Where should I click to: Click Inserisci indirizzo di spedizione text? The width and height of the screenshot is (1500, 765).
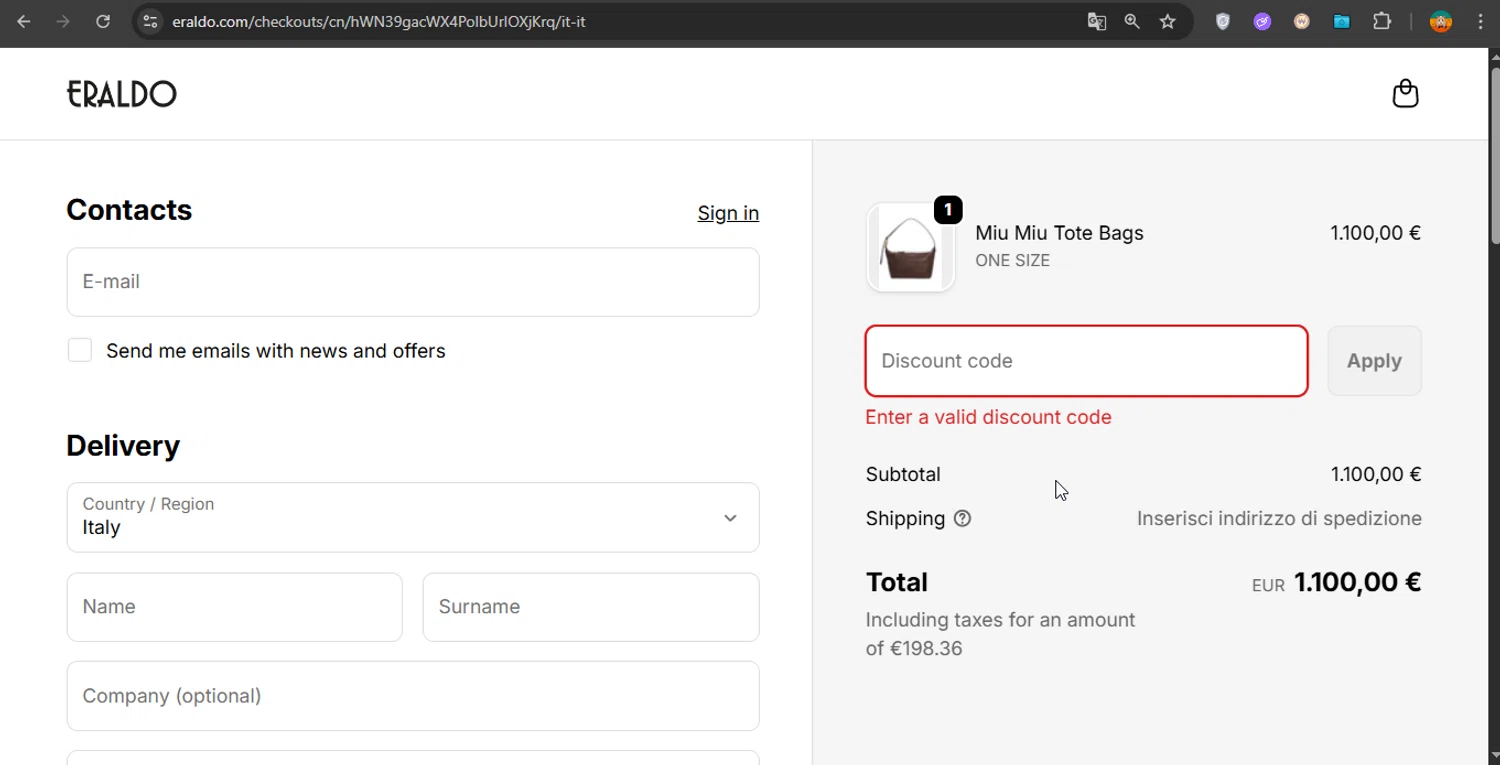[x=1279, y=518]
